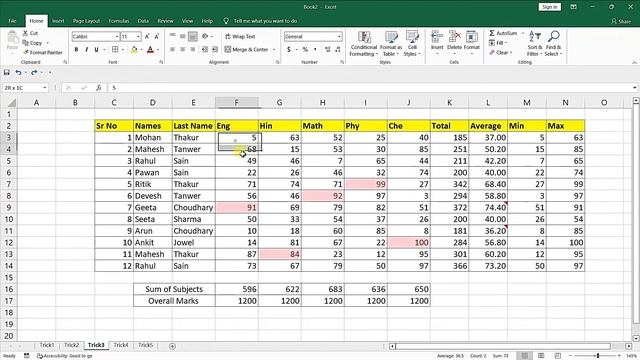This screenshot has height=360, width=640.
Task: Open Cell Styles gallery
Action: 412,44
